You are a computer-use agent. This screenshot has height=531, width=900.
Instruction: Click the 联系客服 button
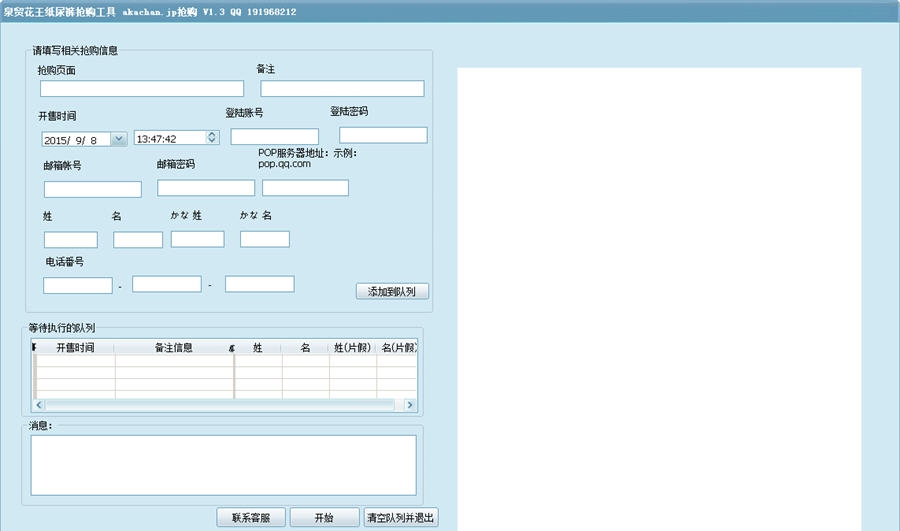pyautogui.click(x=251, y=517)
